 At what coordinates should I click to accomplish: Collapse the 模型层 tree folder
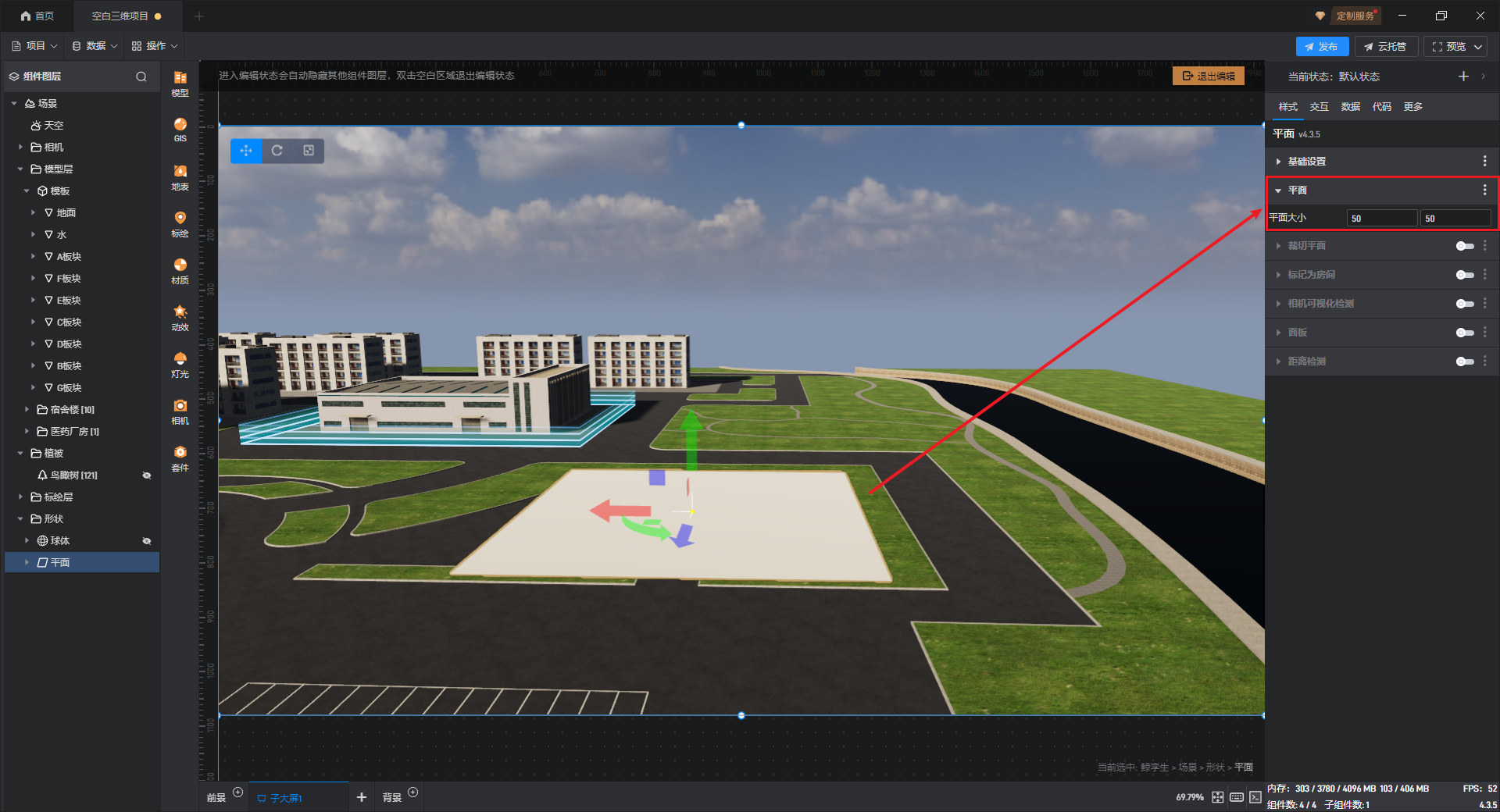[20, 169]
